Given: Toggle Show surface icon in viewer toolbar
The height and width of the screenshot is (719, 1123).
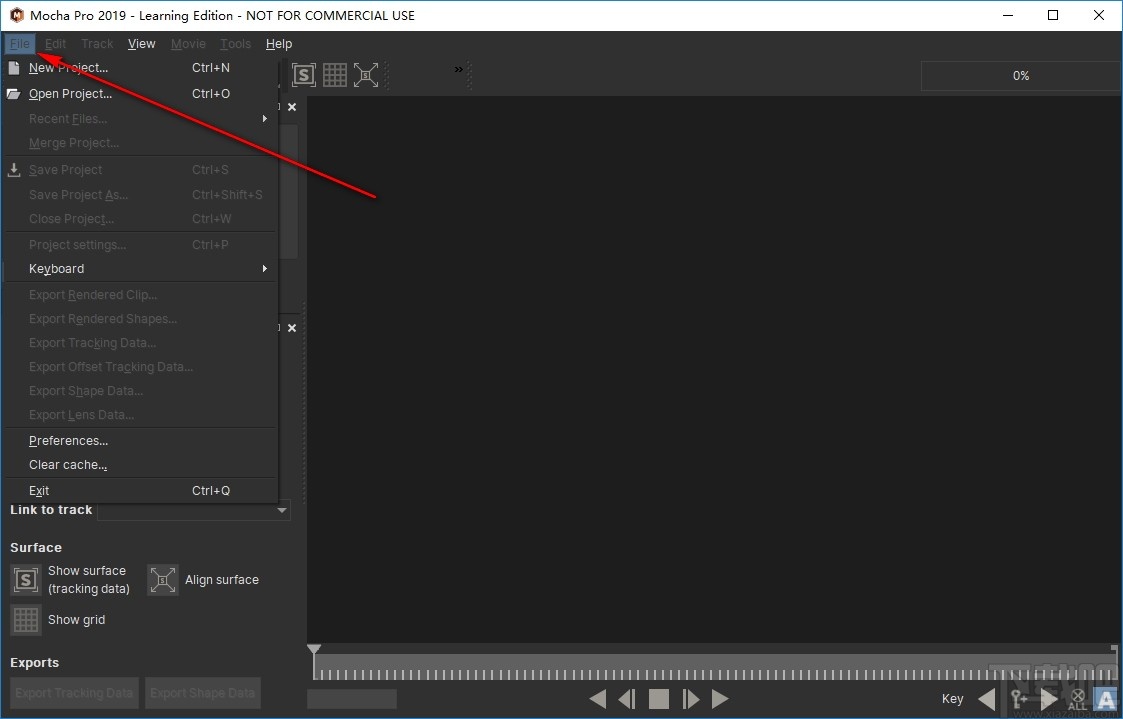Looking at the screenshot, I should (304, 75).
